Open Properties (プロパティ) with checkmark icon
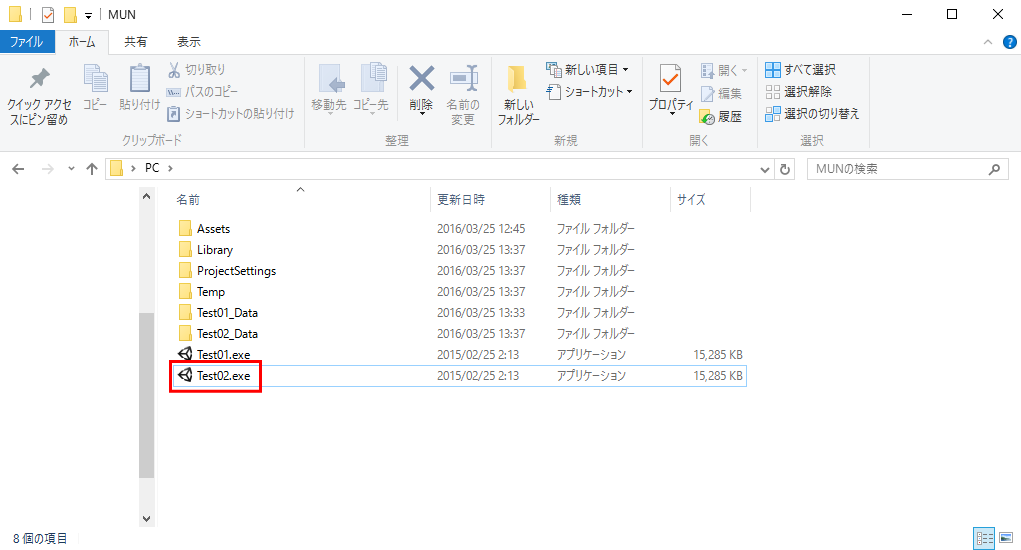1021x550 pixels. (x=671, y=90)
